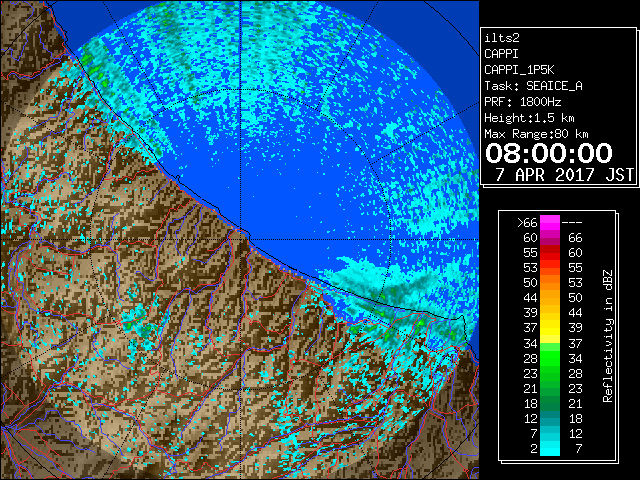Screen dimensions: 640x480
Task: Click the 'PRF: 1800Hz' text
Action: click(523, 102)
